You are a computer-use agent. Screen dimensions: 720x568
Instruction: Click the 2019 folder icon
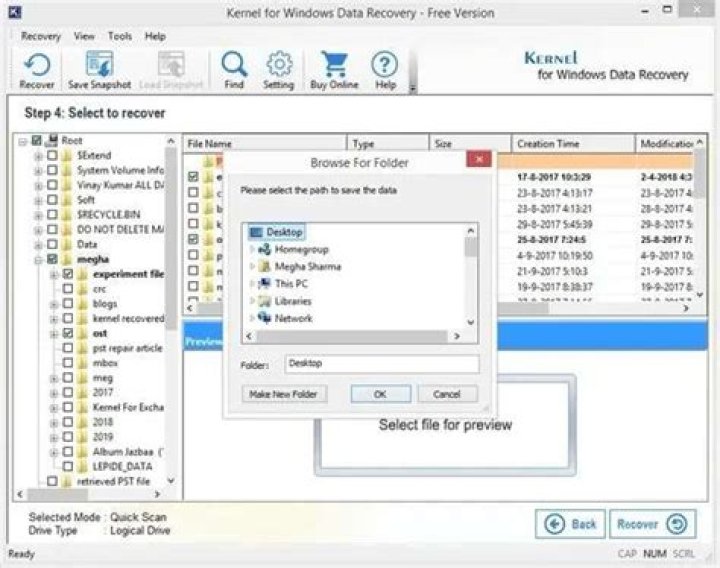(83, 437)
